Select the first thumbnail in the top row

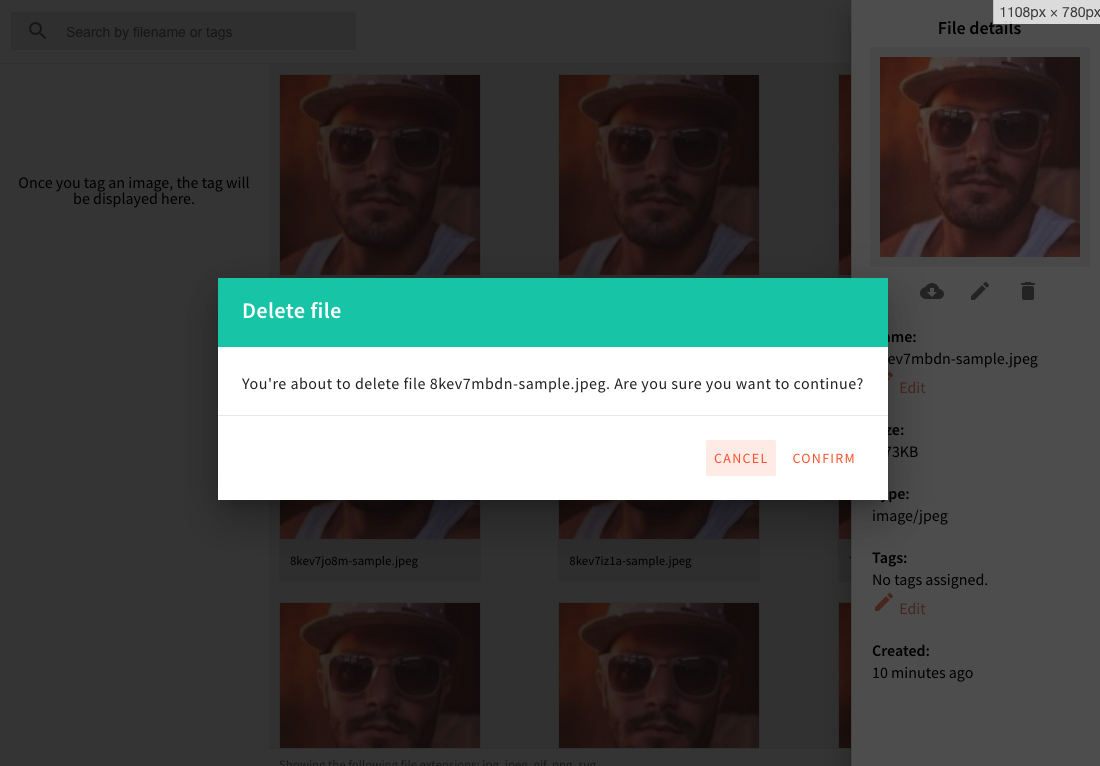[379, 175]
